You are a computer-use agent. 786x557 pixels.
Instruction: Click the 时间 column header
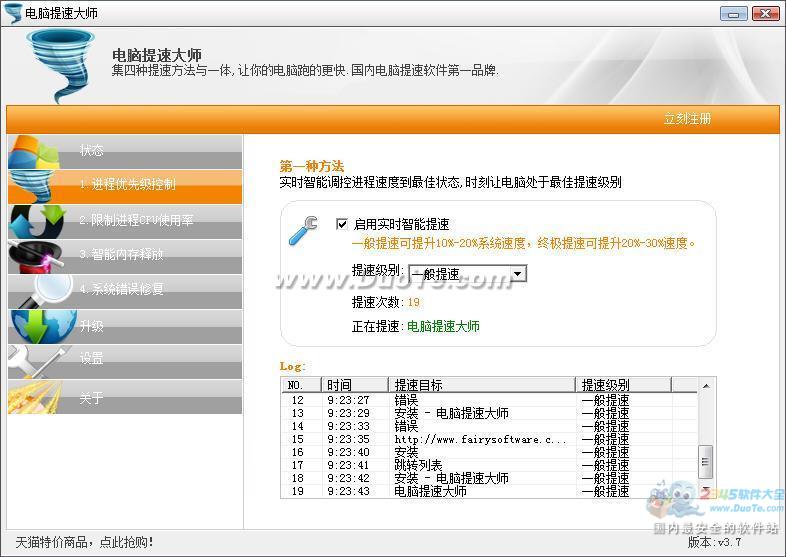click(355, 385)
